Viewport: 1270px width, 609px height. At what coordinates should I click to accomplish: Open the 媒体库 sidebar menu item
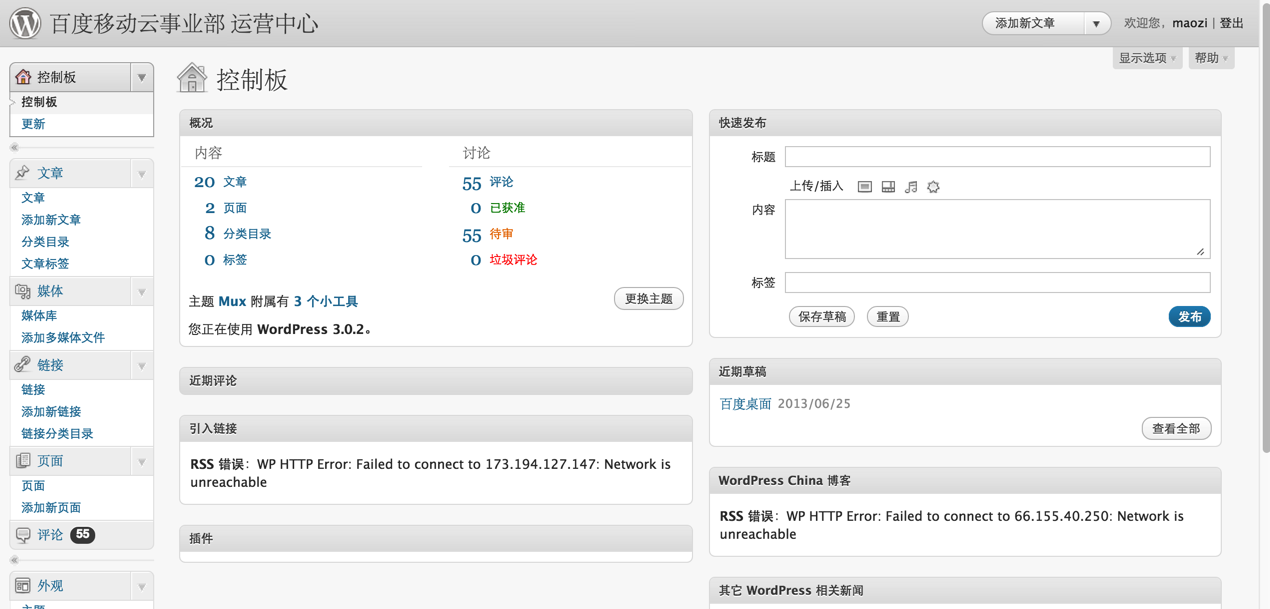[39, 316]
